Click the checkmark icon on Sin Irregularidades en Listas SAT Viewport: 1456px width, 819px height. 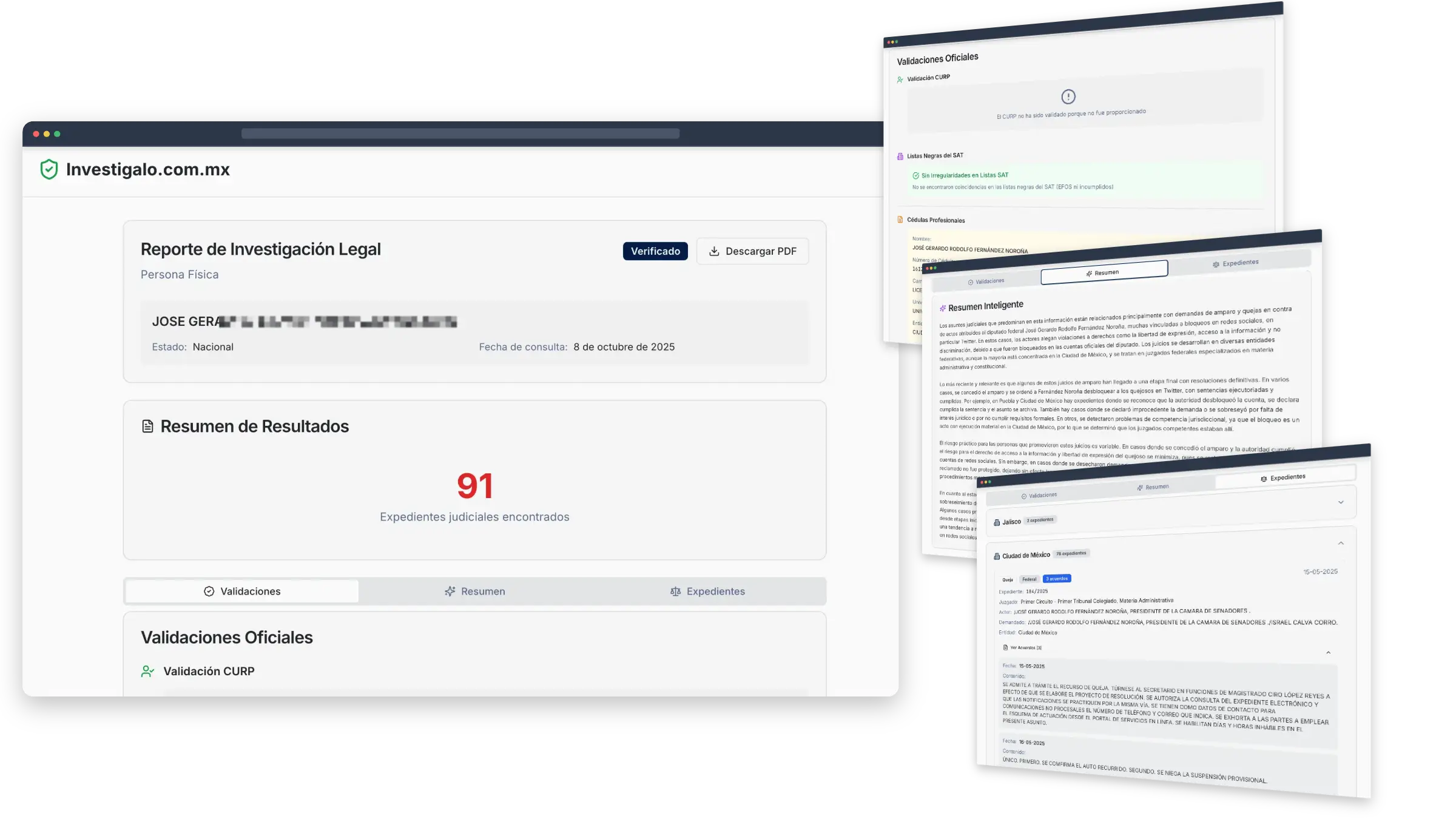[915, 175]
